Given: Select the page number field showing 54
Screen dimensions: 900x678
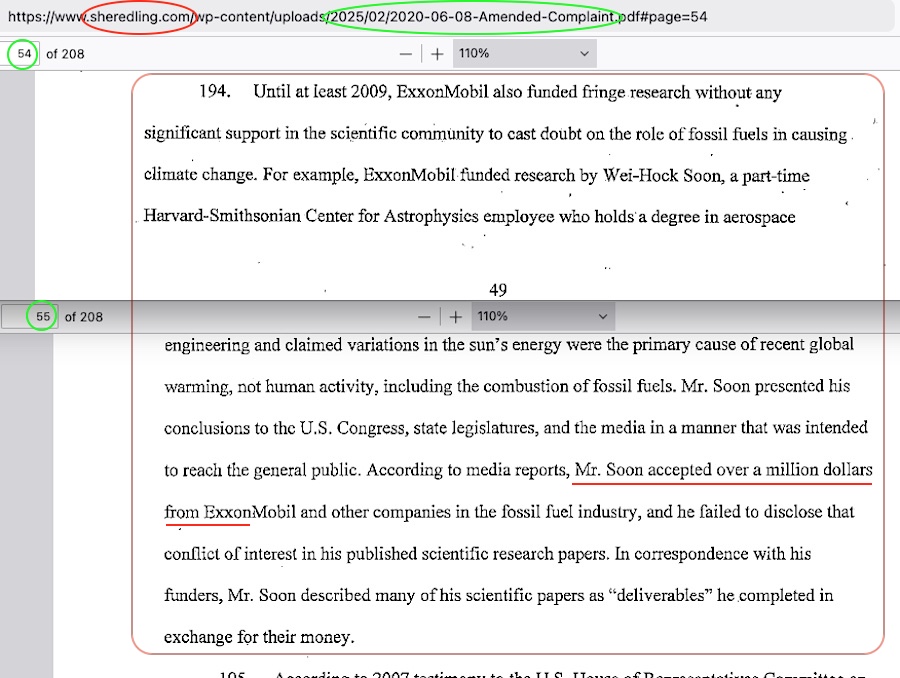Looking at the screenshot, I should tap(24, 53).
